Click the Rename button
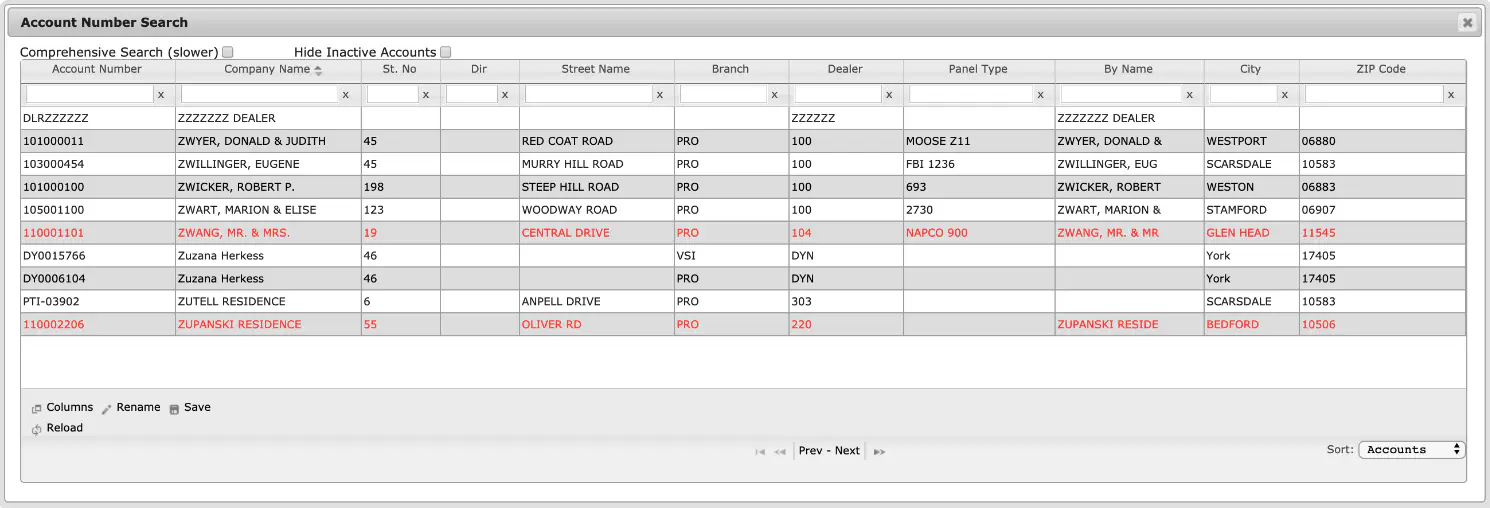The image size is (1490, 508). (131, 408)
